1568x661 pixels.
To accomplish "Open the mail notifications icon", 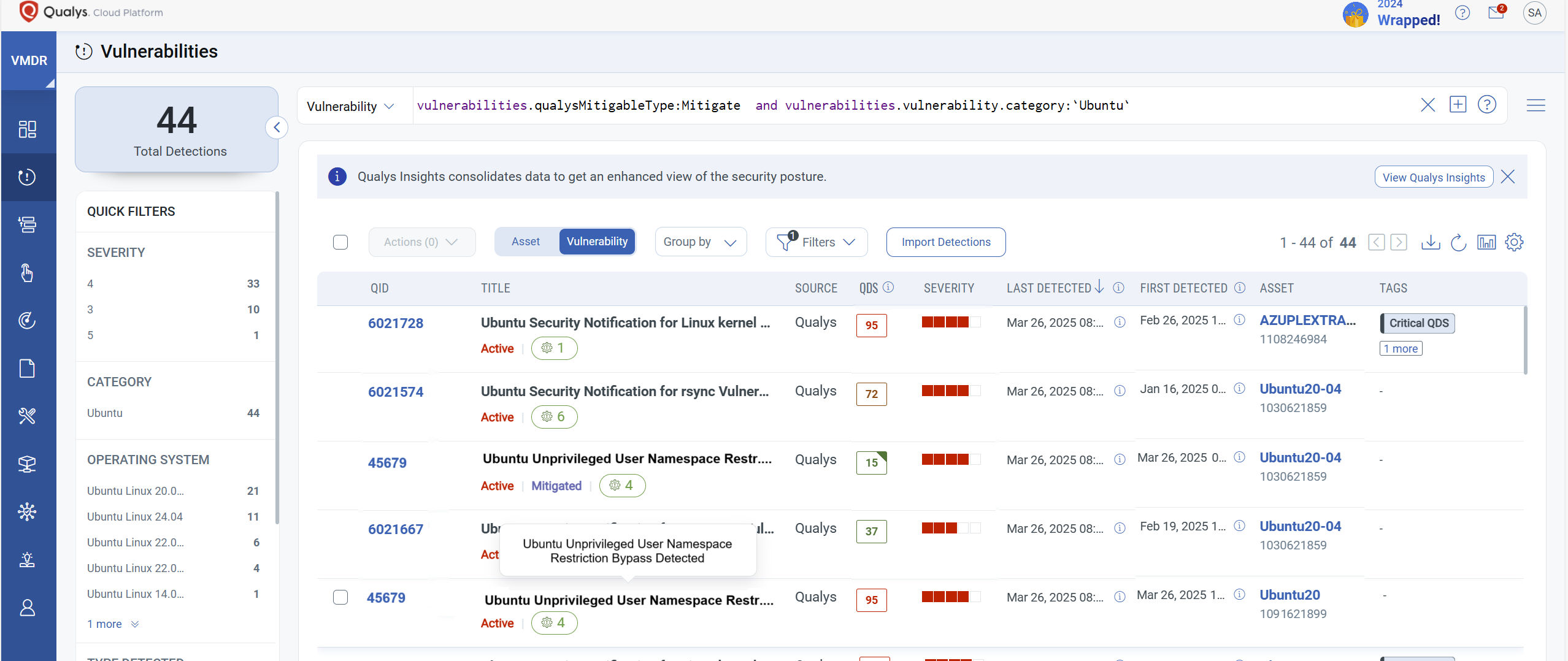I will (1496, 13).
